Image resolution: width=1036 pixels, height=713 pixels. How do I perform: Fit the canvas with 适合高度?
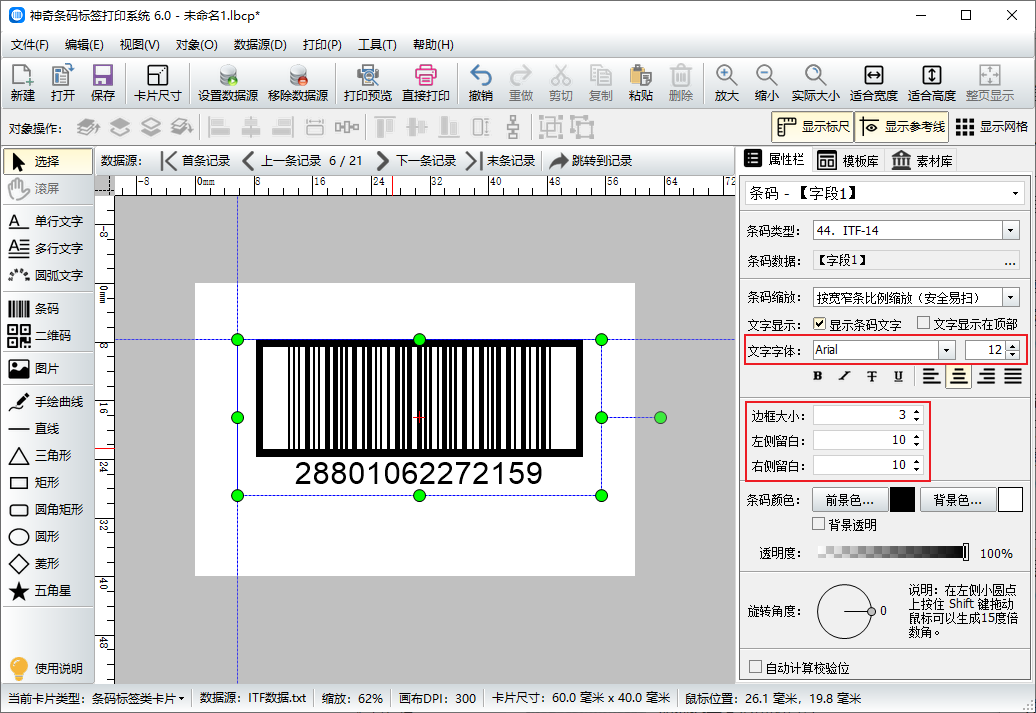[x=932, y=83]
